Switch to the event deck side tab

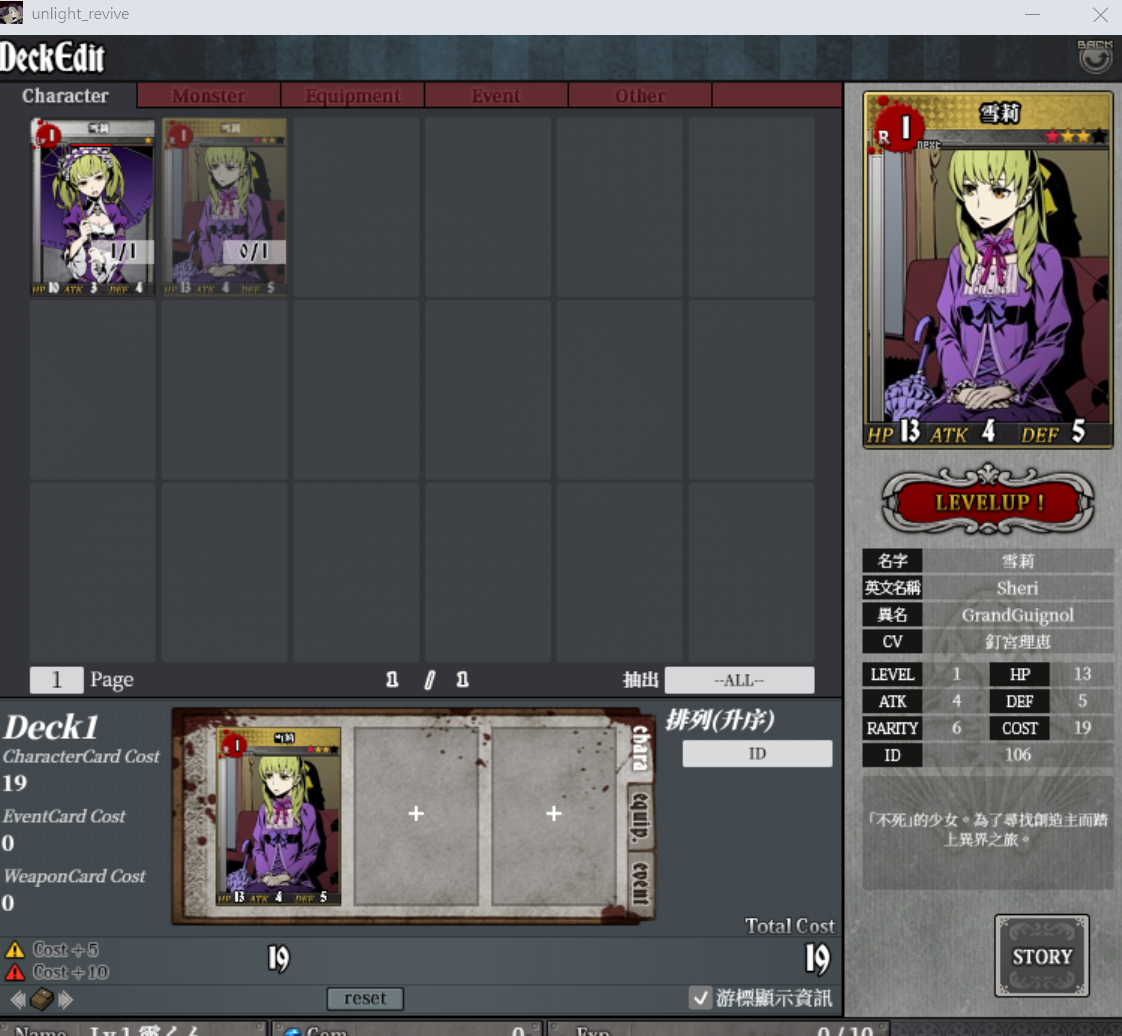(x=641, y=884)
